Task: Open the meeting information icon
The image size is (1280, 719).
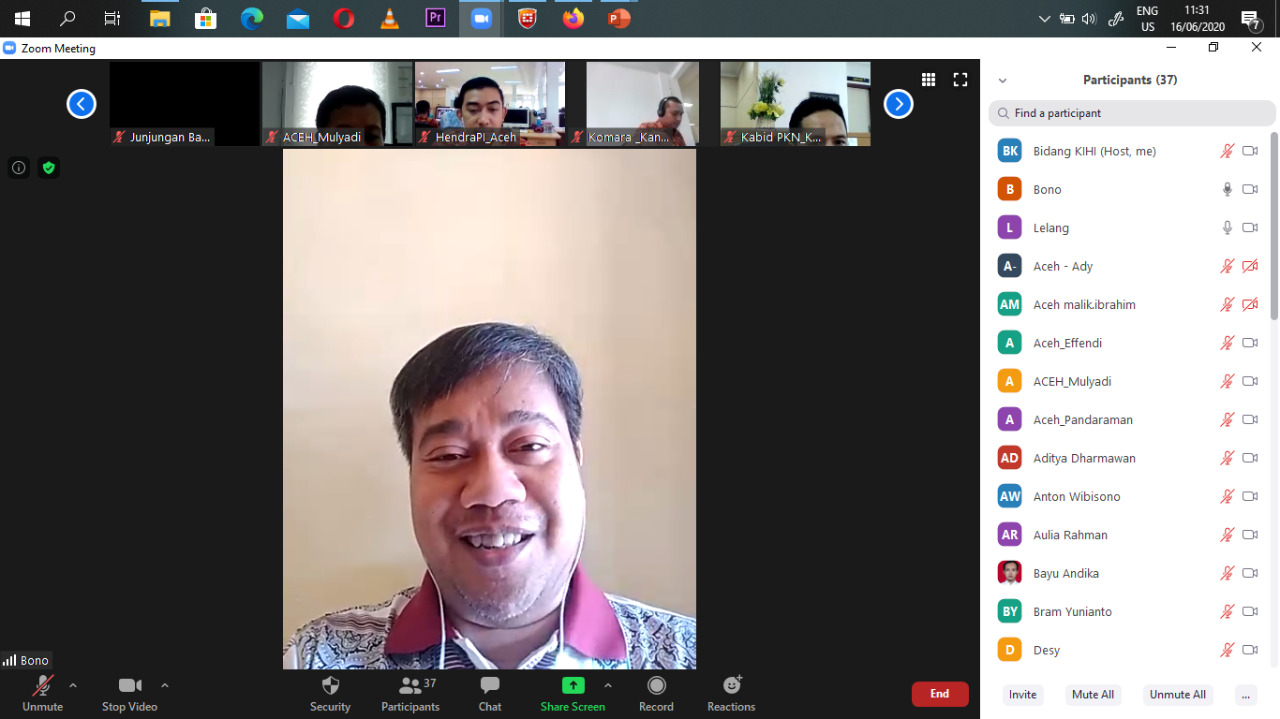Action: pyautogui.click(x=18, y=168)
